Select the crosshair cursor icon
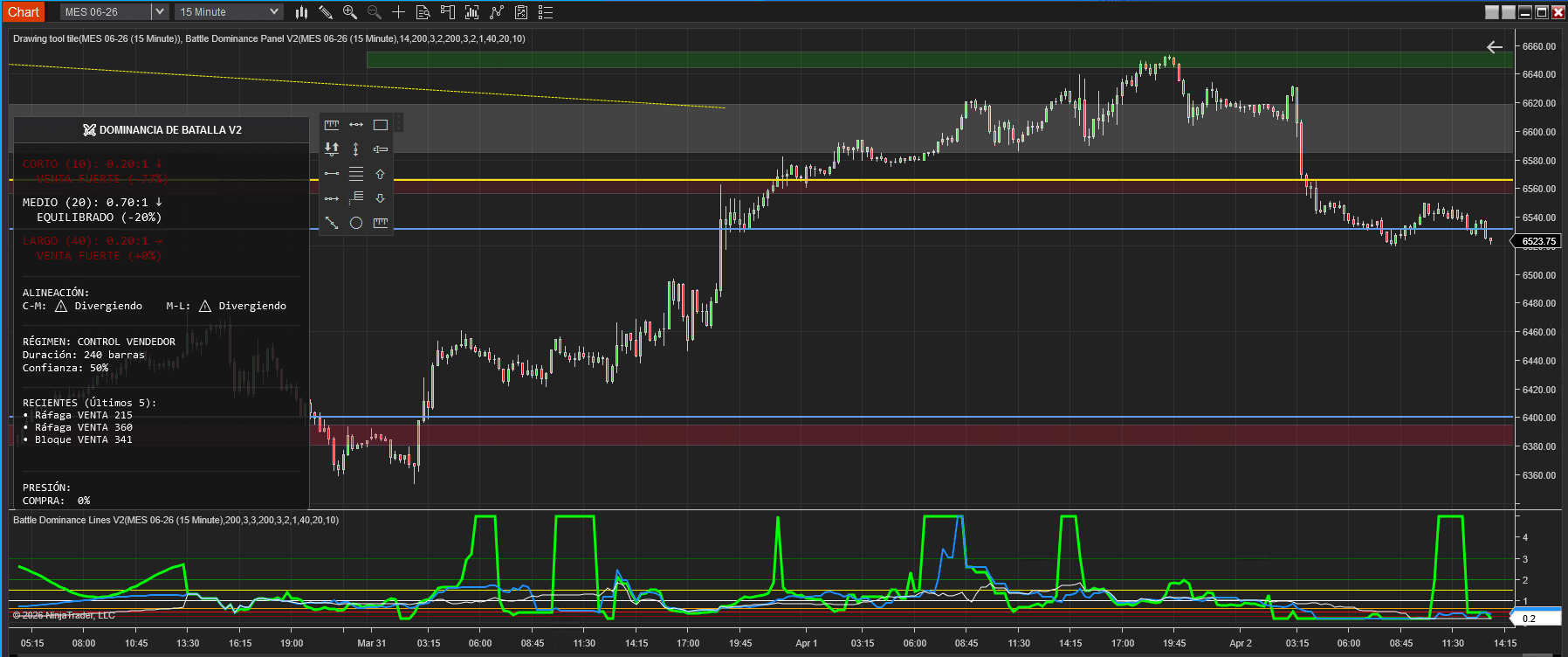The image size is (1568, 657). click(399, 12)
